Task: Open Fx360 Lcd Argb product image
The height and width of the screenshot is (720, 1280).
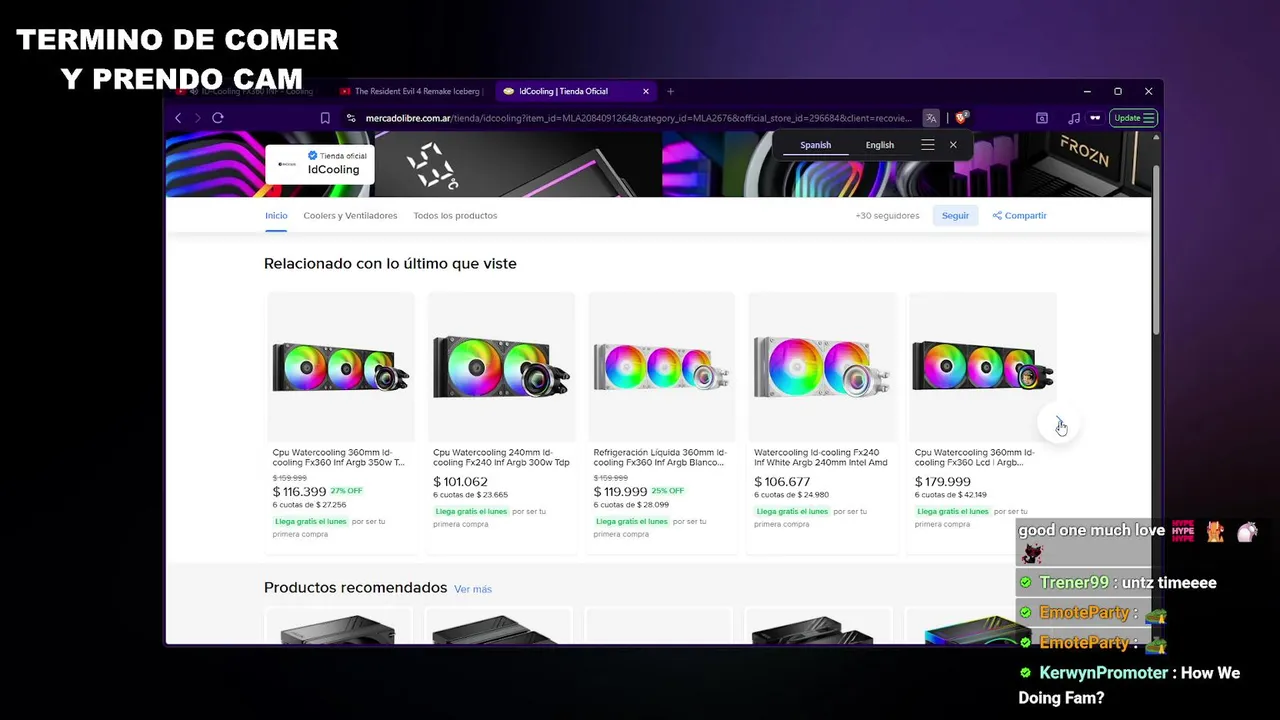Action: (x=982, y=367)
